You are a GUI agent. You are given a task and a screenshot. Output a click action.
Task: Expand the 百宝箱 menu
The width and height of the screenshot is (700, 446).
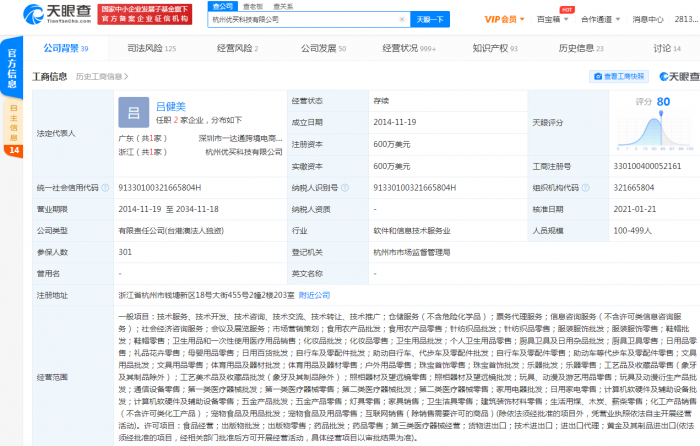pyautogui.click(x=553, y=18)
